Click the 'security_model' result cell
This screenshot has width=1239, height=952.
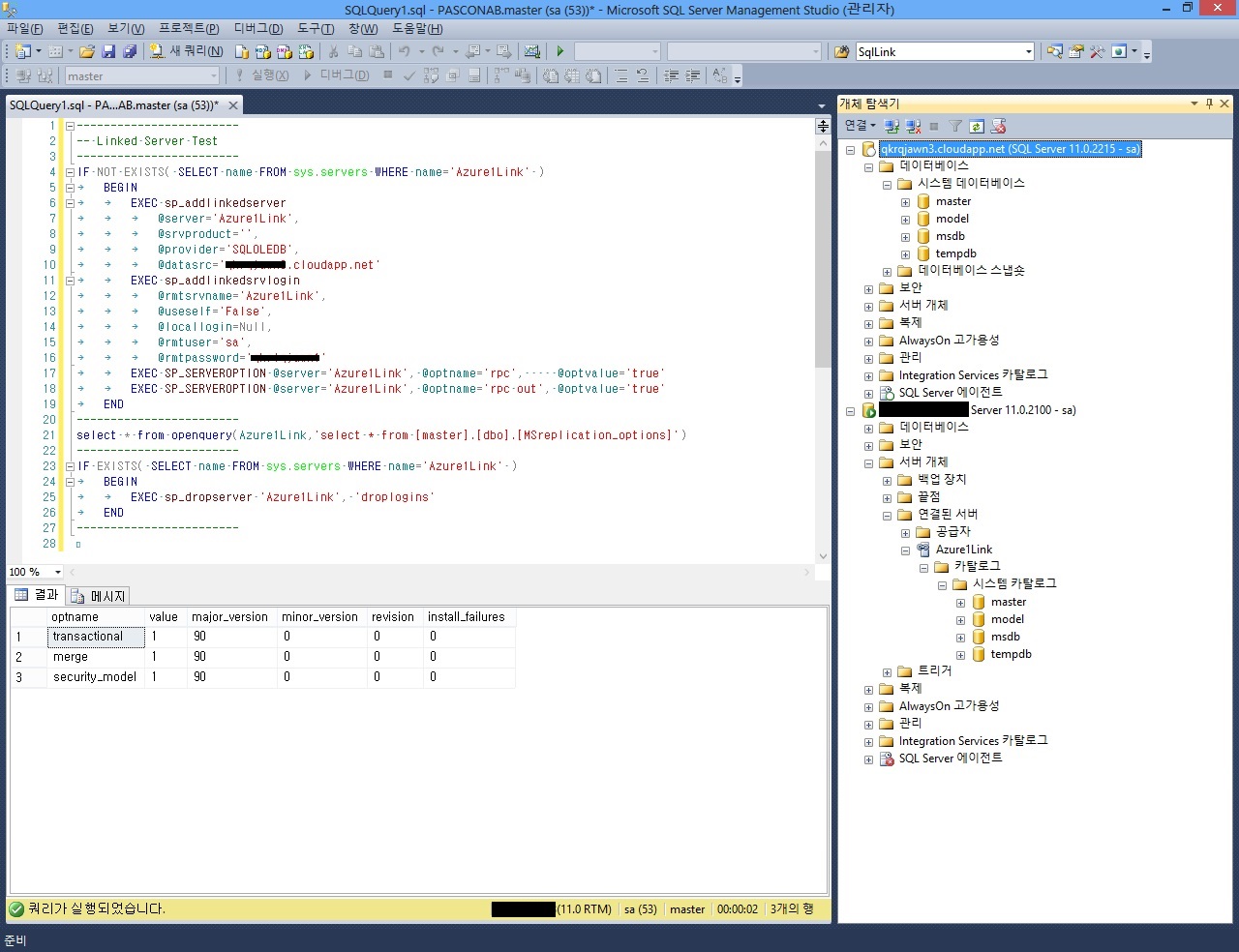click(96, 677)
